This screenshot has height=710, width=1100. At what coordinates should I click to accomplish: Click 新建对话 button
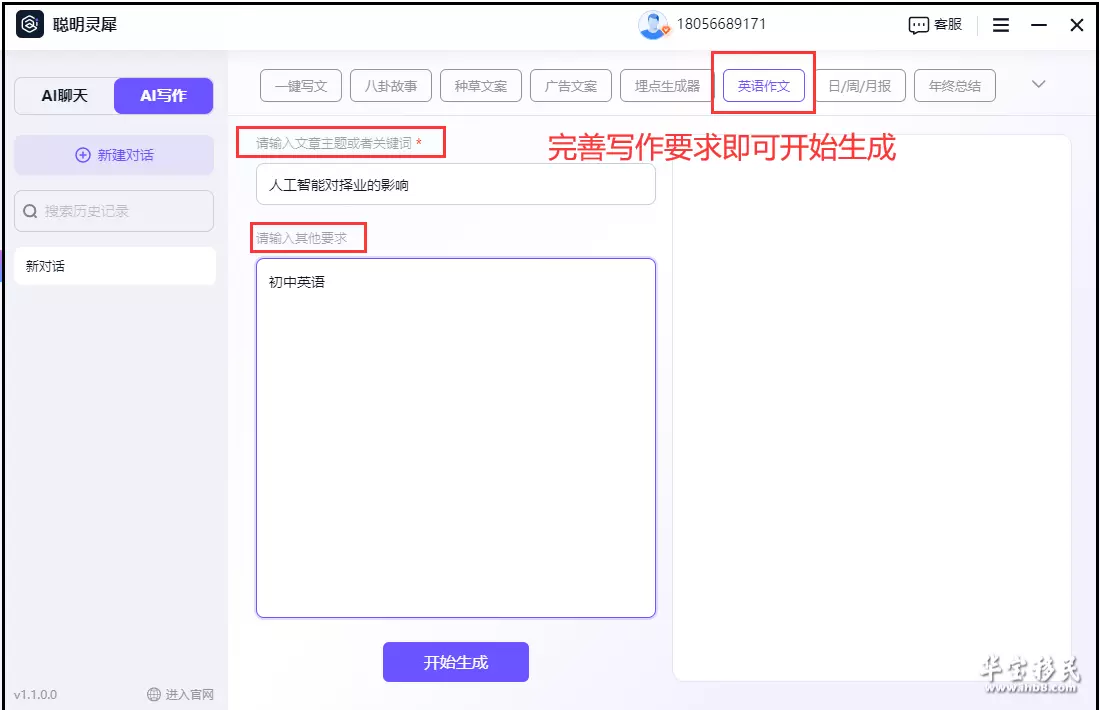pyautogui.click(x=114, y=155)
